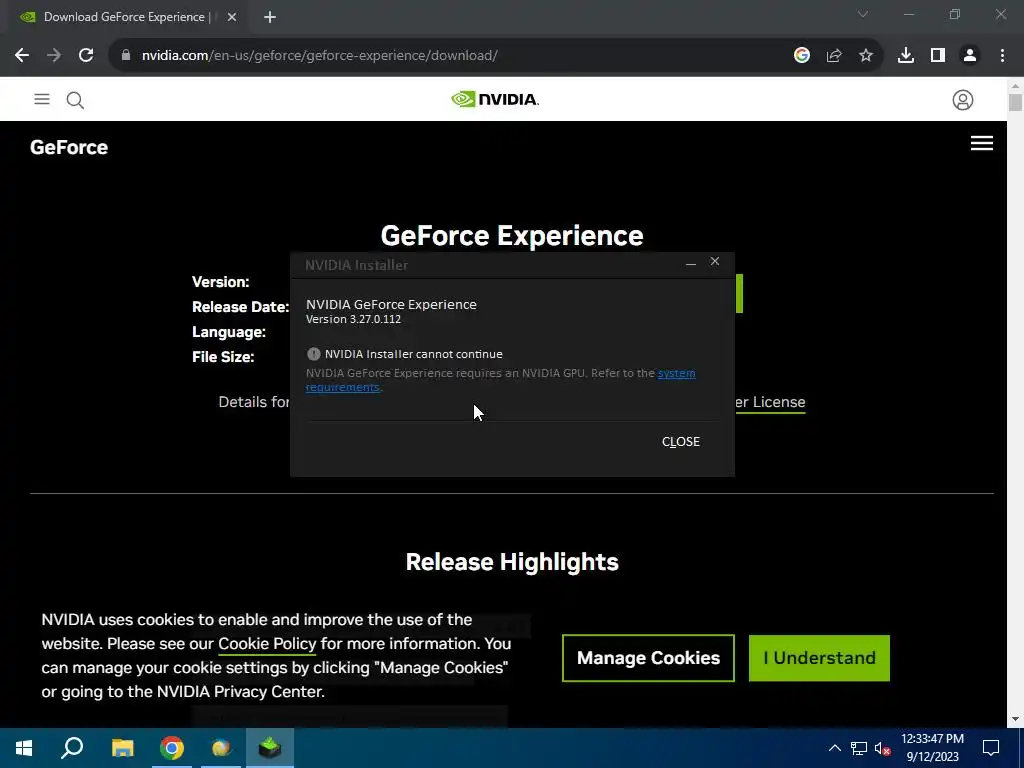1024x768 pixels.
Task: Show hidden system tray icons
Action: tap(835, 748)
